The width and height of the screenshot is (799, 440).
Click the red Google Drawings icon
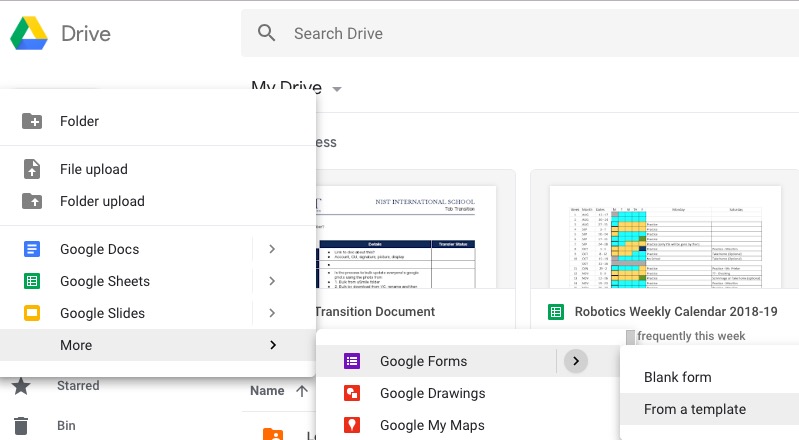pyautogui.click(x=352, y=393)
